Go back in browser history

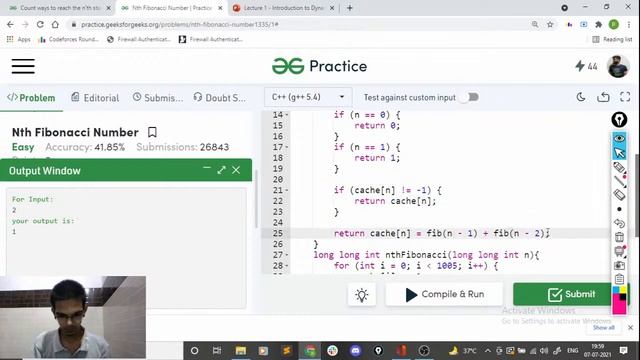tap(10, 24)
